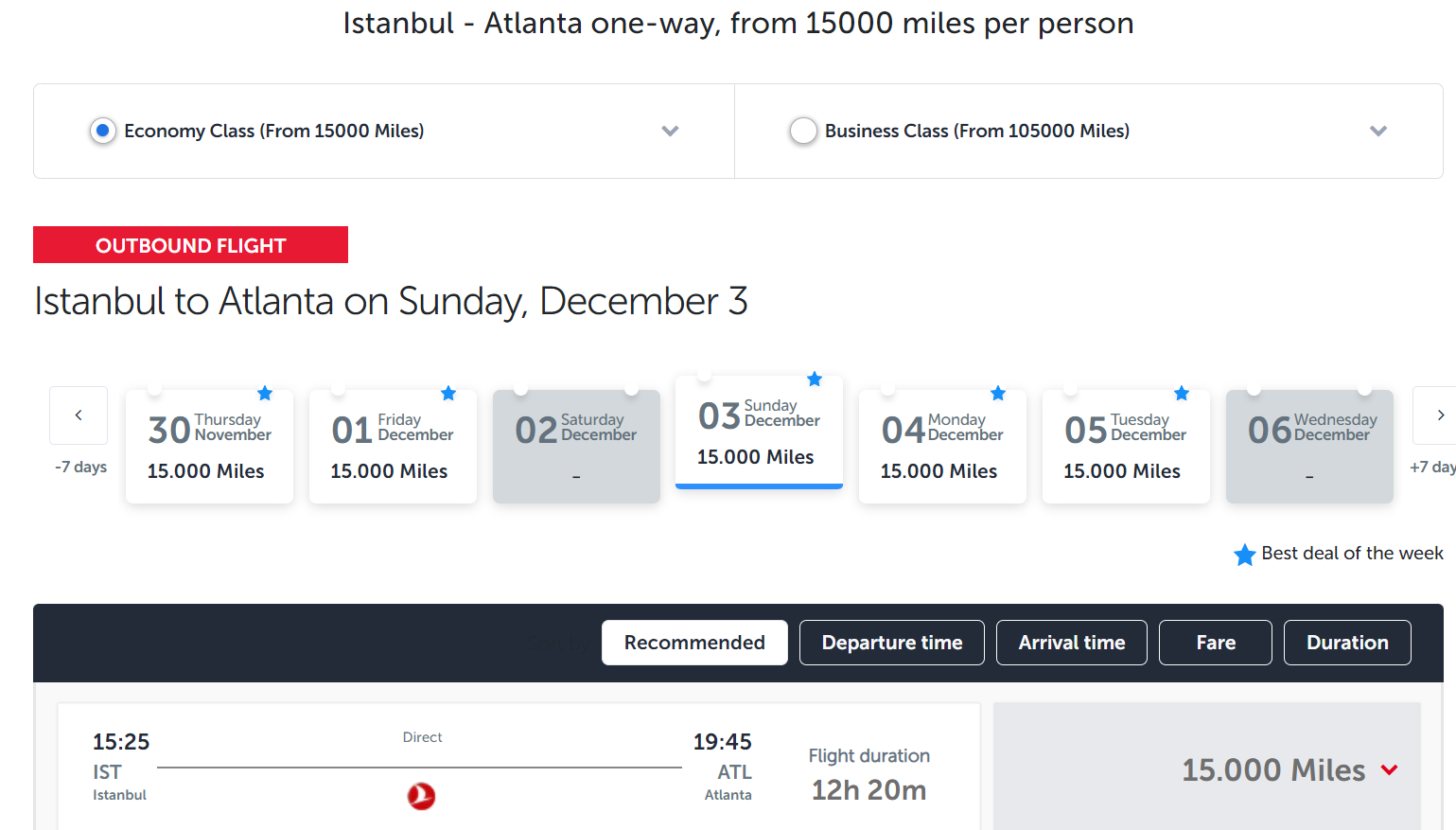Click the star on the December 1 card
The image size is (1456, 830).
pos(448,394)
